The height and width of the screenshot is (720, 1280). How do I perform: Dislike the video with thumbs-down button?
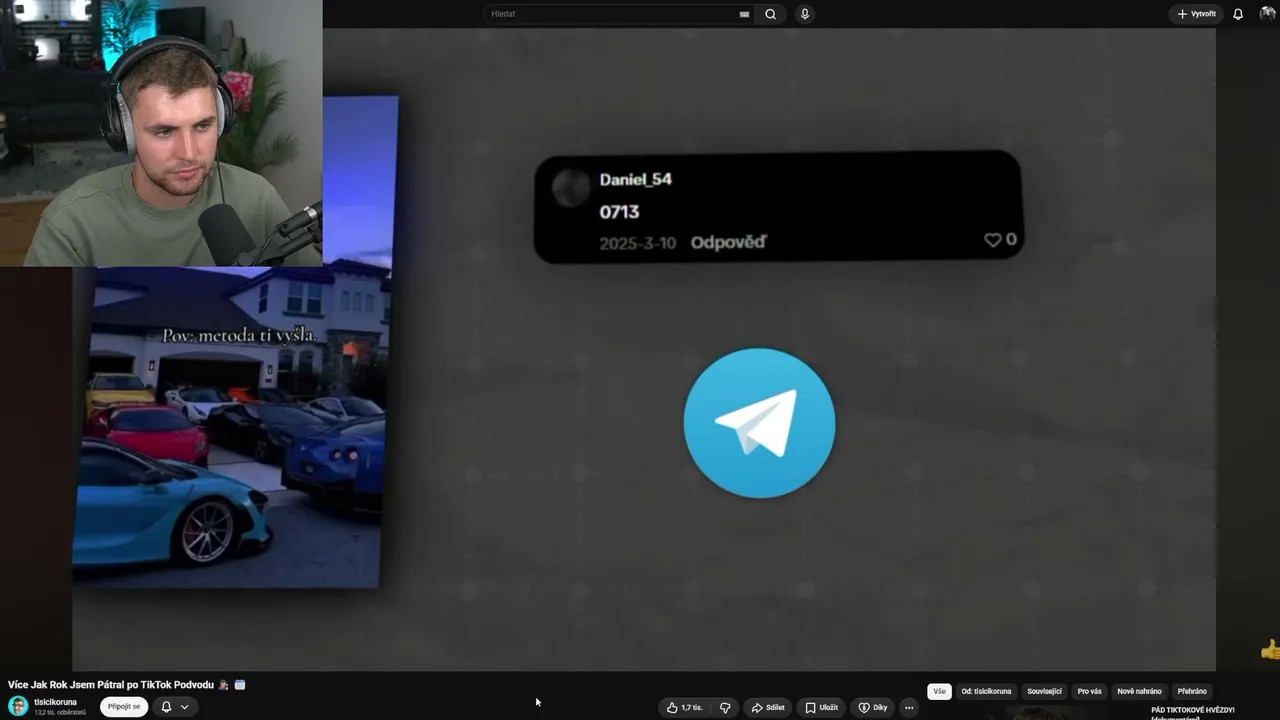coord(725,707)
